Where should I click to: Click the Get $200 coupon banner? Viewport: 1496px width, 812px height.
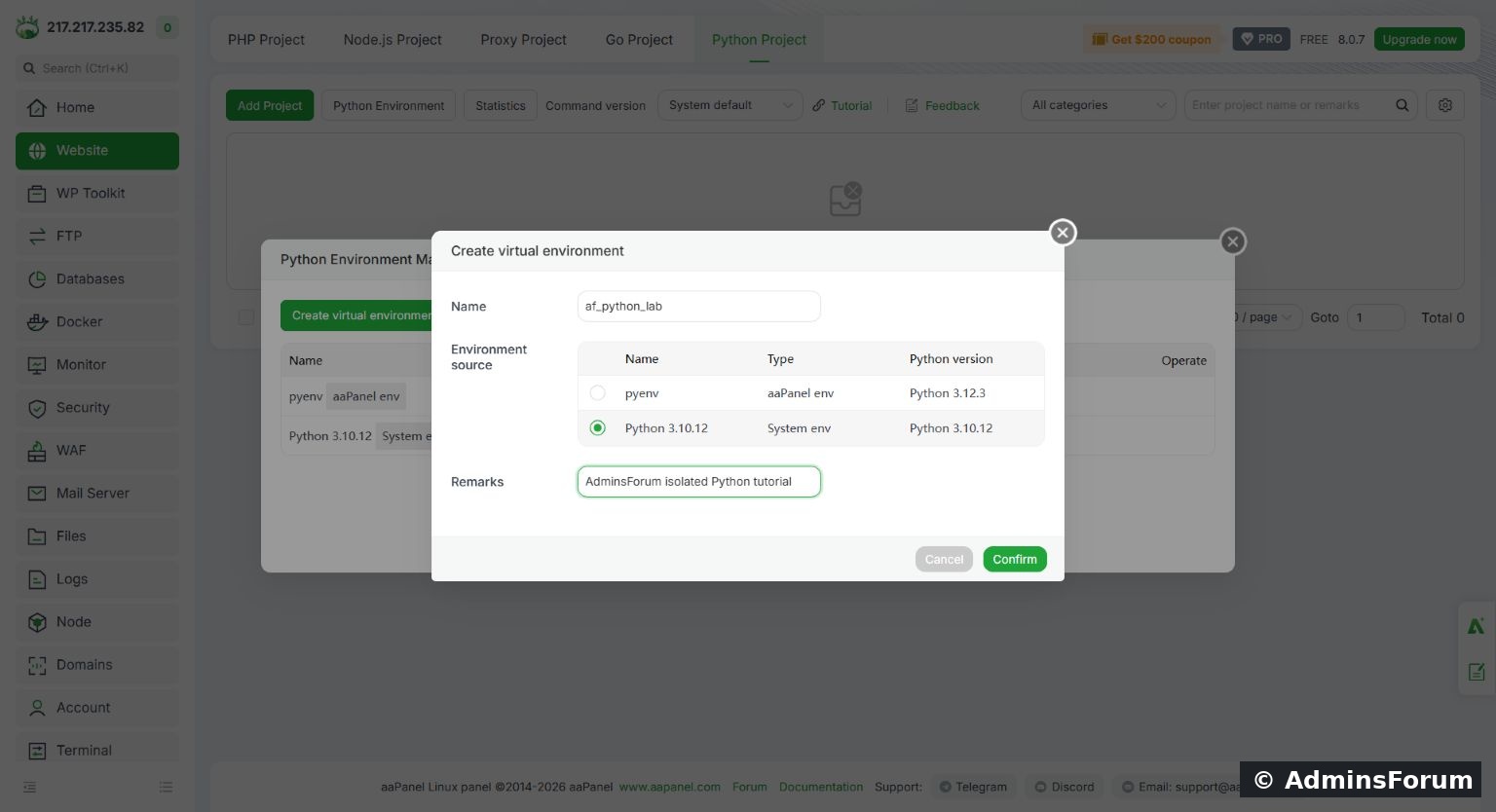pos(1152,39)
